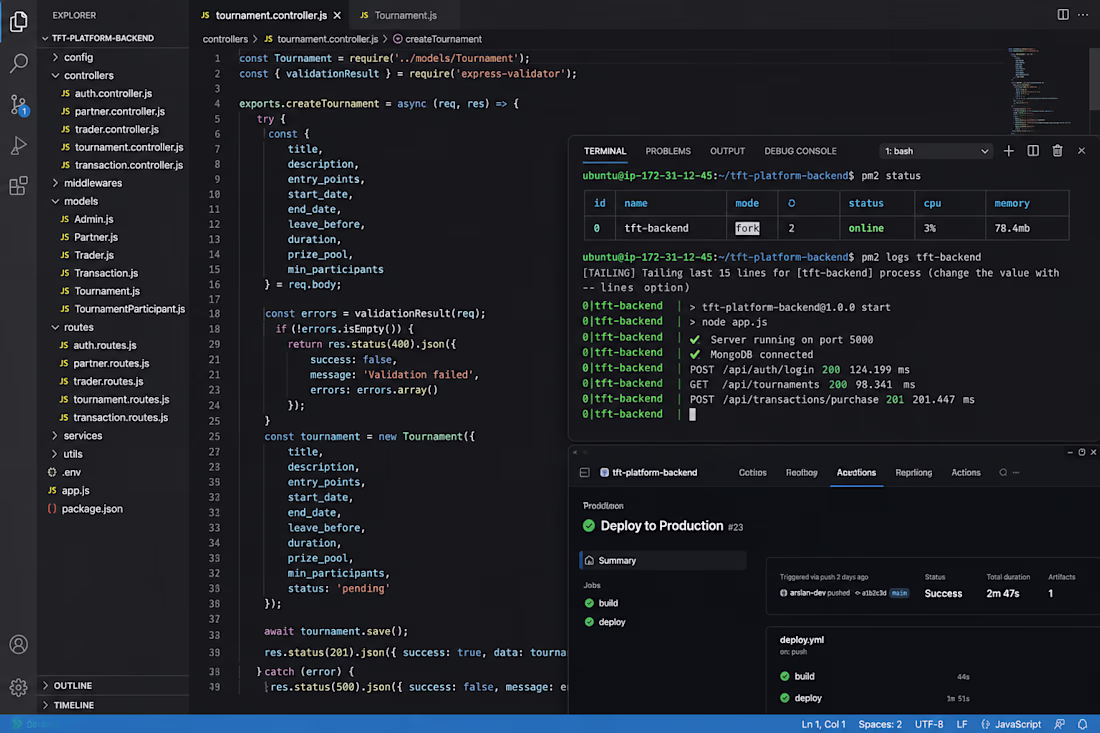Expand the services folder
This screenshot has height=733, width=1100.
83,436
